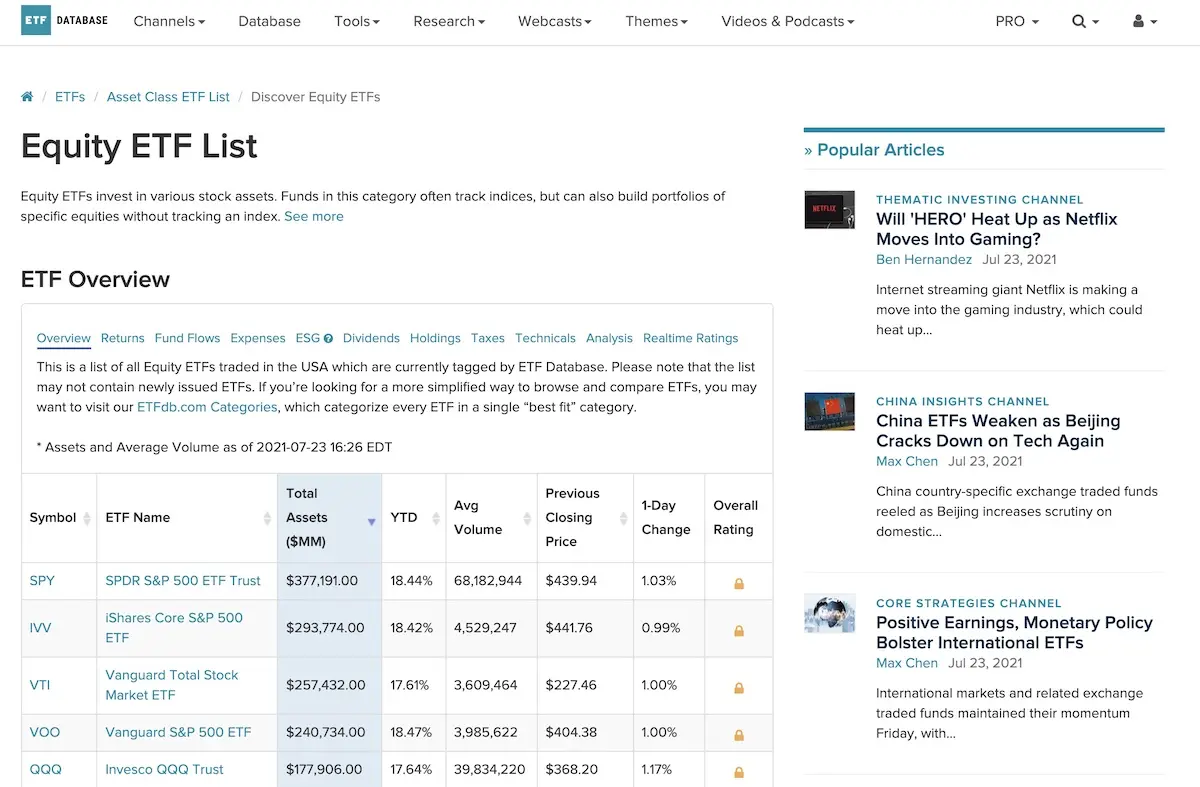Viewport: 1200px width, 787px height.
Task: Sort by YTD column arrows
Action: [x=435, y=518]
